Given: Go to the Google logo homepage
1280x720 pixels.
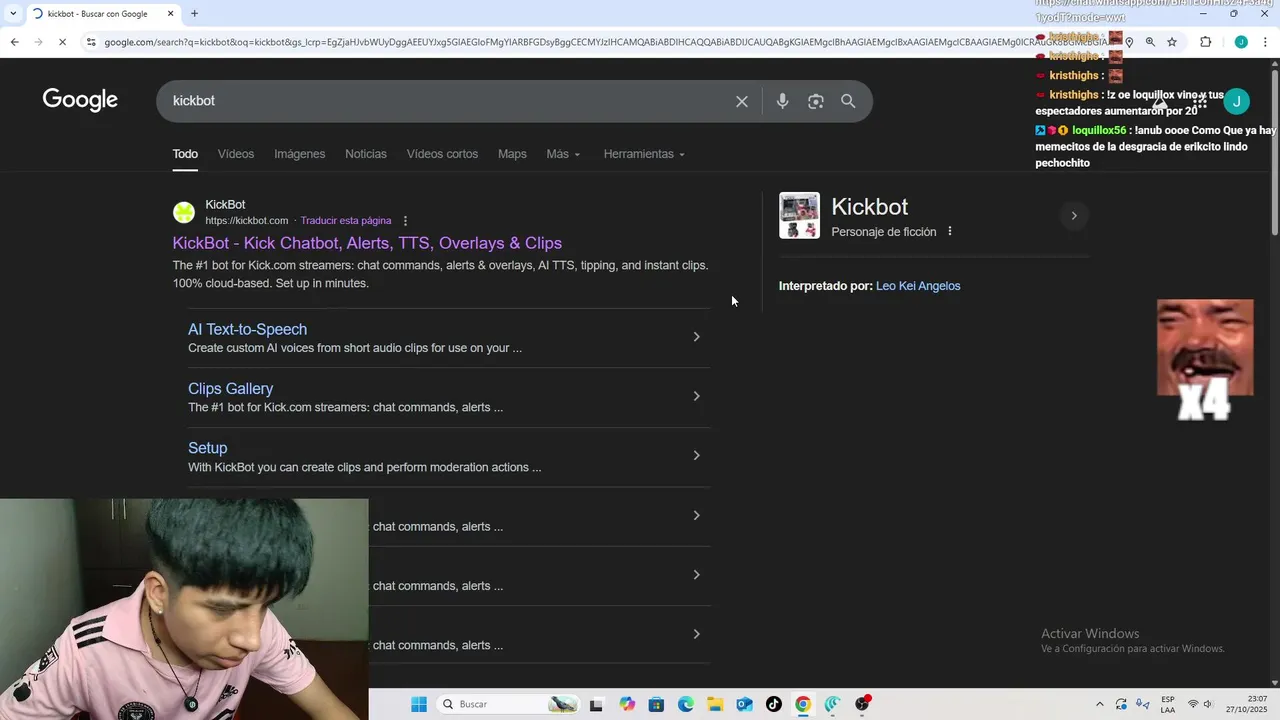Looking at the screenshot, I should click(80, 100).
